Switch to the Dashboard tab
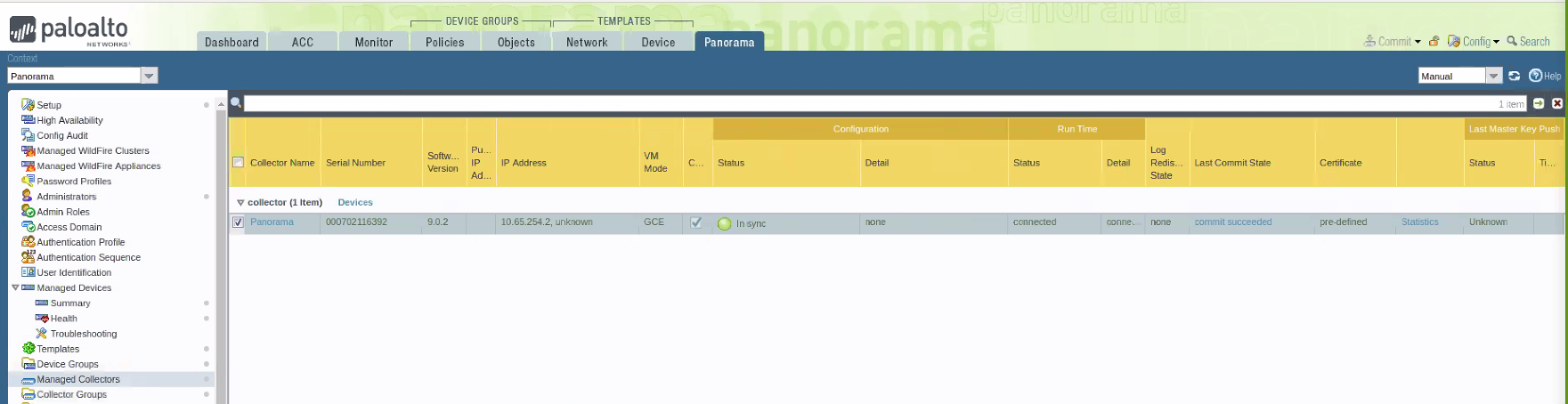Image resolution: width=1568 pixels, height=404 pixels. pos(232,42)
